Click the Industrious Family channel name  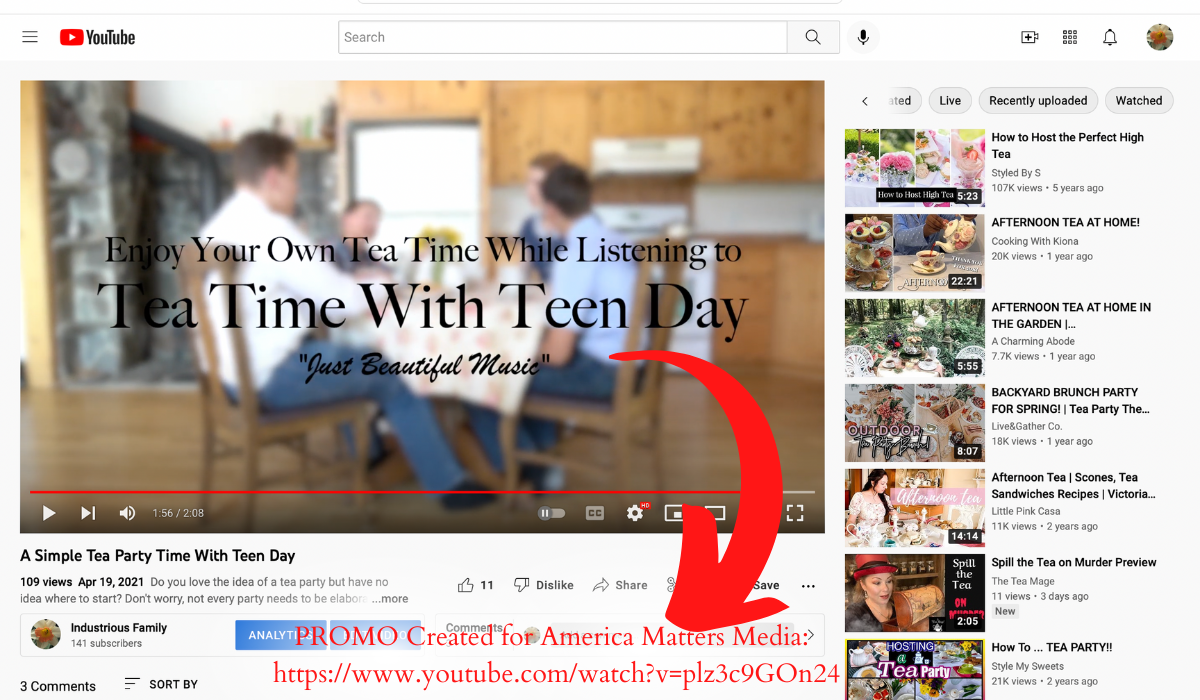pos(118,628)
